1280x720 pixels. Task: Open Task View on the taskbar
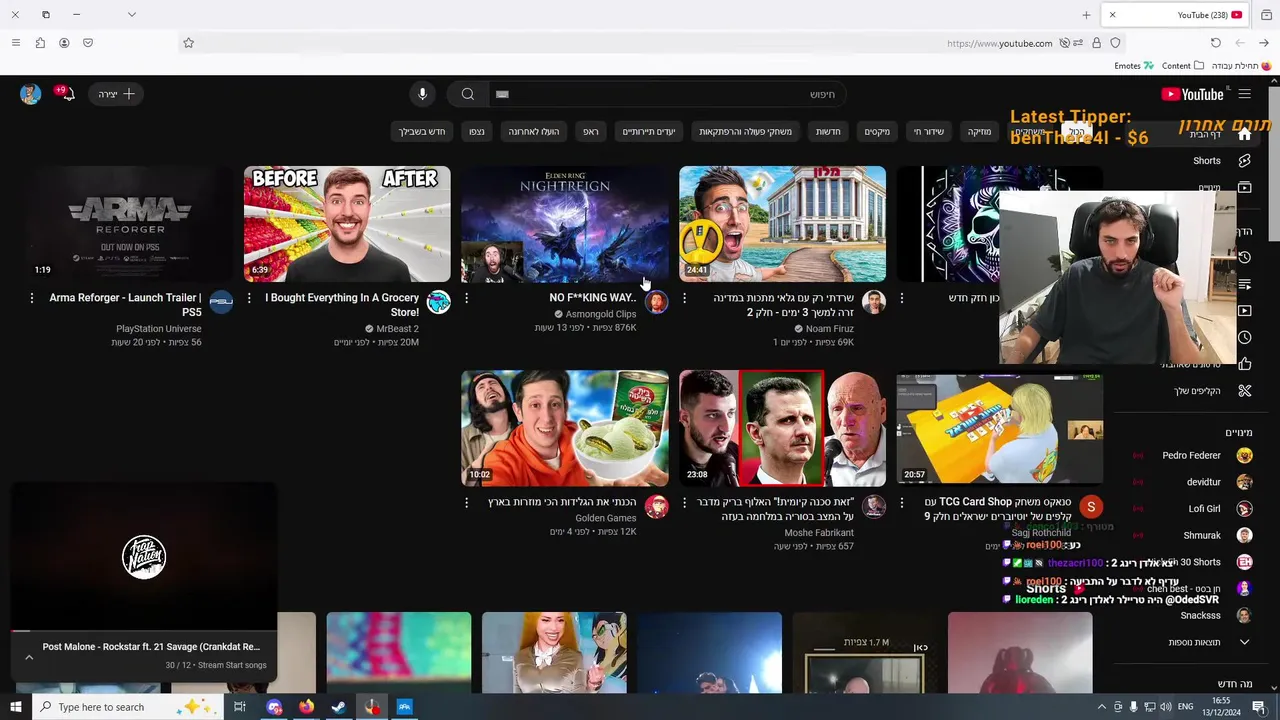coord(240,707)
